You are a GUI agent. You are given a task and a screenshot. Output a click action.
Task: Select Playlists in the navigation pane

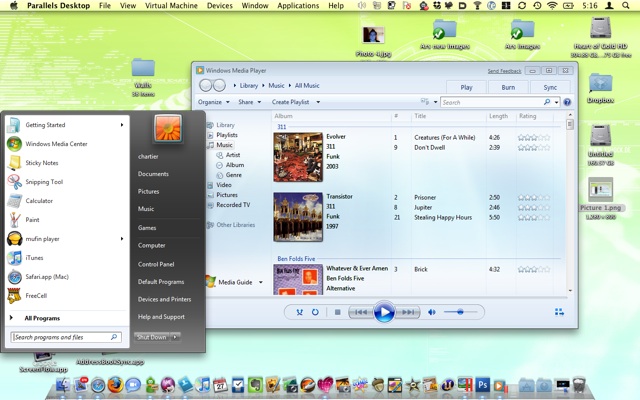coord(227,135)
